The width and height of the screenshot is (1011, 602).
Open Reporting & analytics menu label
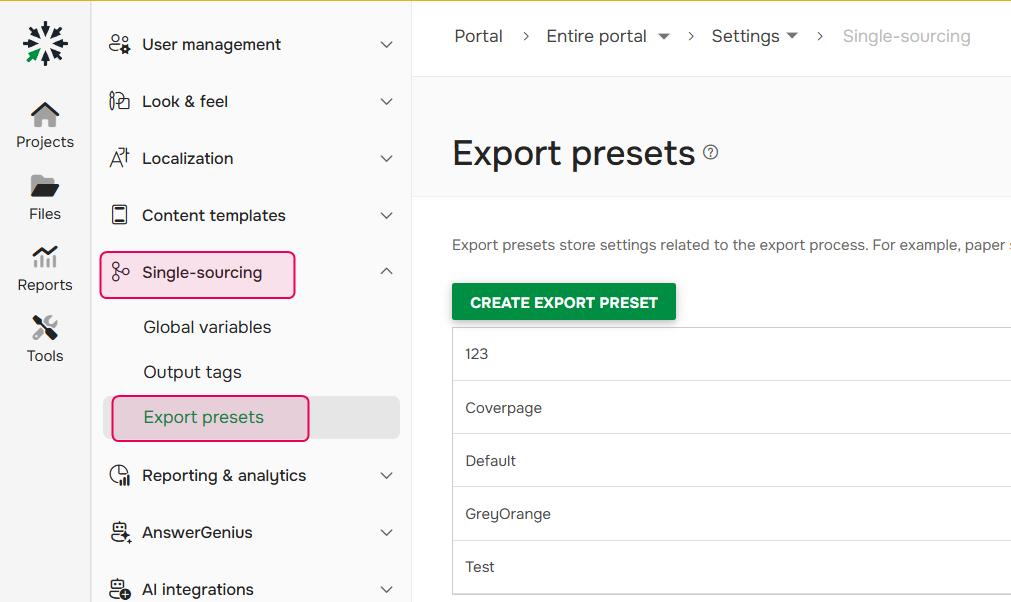click(224, 476)
